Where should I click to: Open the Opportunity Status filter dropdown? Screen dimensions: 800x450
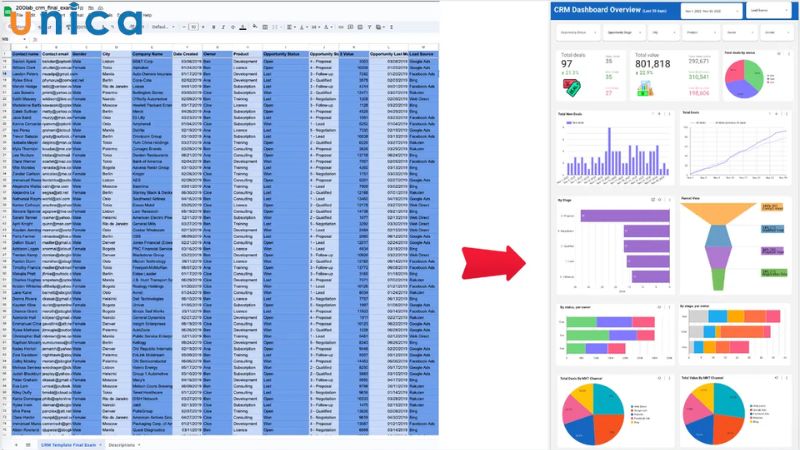pos(578,33)
